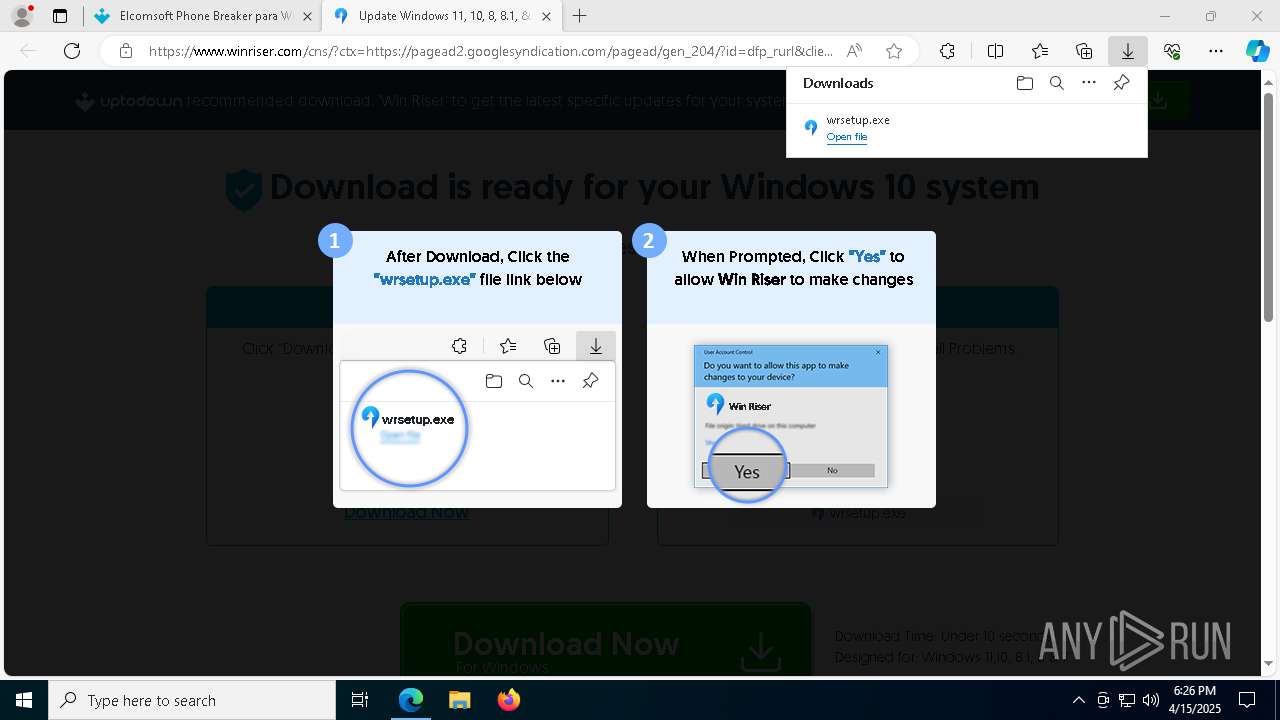Toggle the Downloads toolbar button
The width and height of the screenshot is (1280, 720).
click(1128, 51)
